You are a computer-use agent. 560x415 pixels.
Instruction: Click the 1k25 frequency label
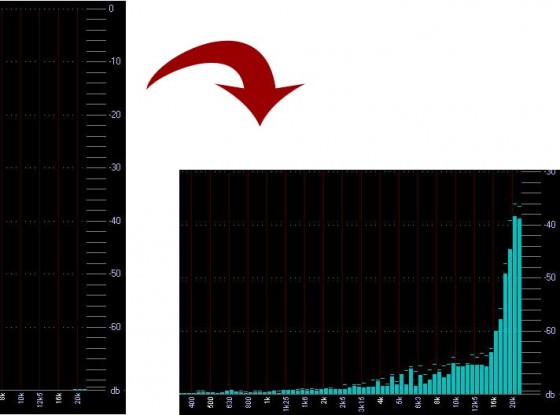[286, 404]
